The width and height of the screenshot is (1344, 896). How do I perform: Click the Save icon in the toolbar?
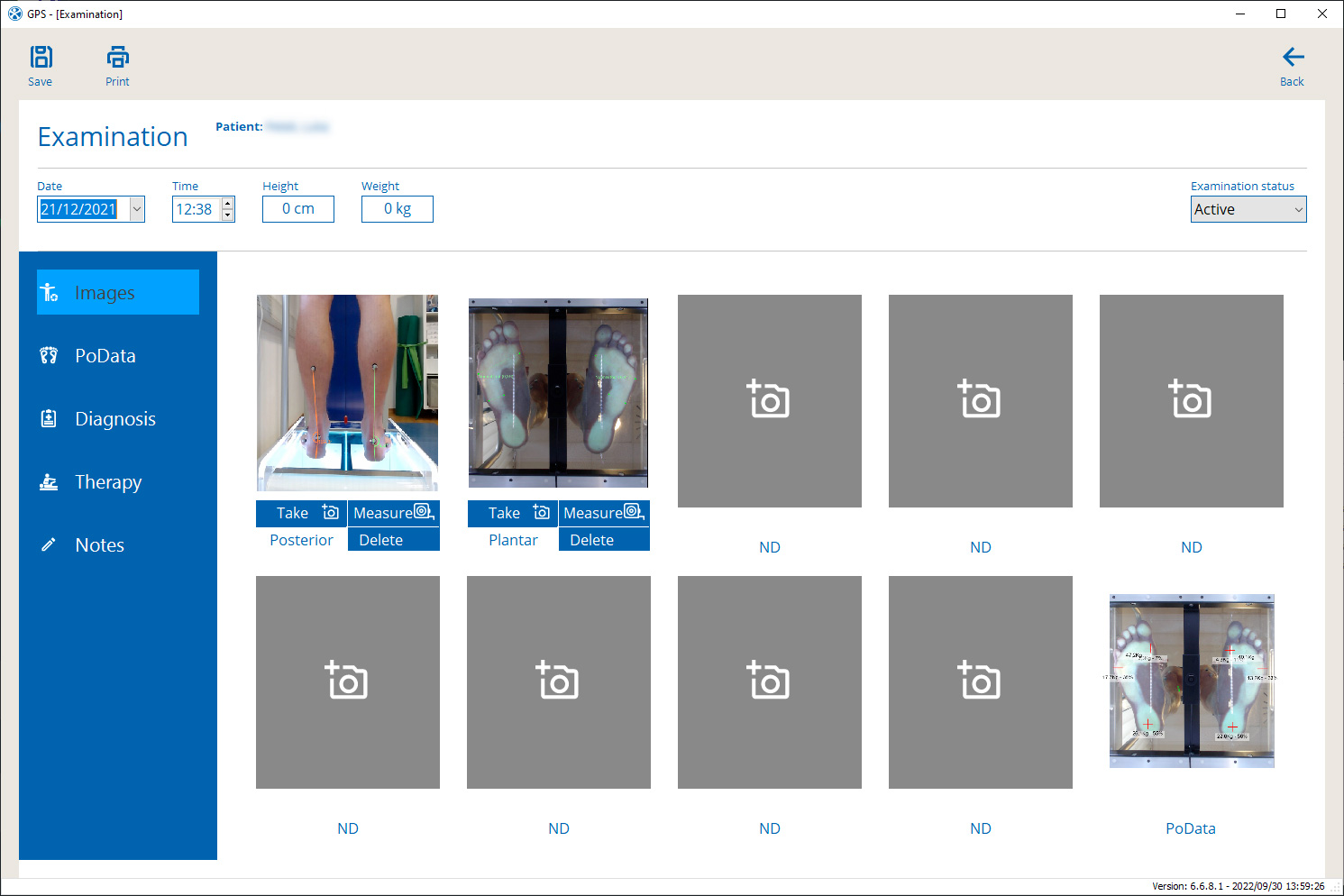(41, 58)
